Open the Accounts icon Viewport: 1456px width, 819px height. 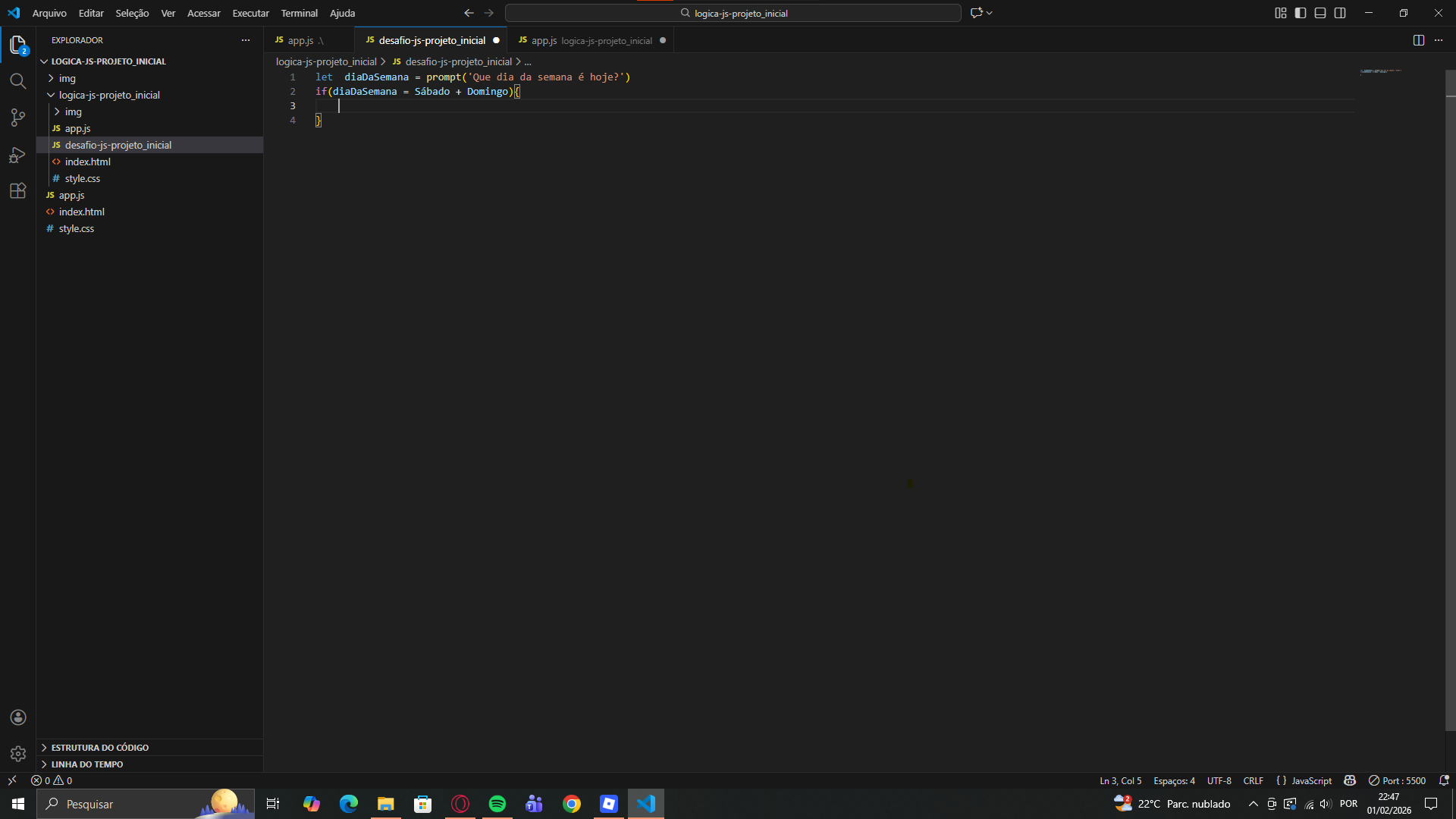click(x=18, y=717)
